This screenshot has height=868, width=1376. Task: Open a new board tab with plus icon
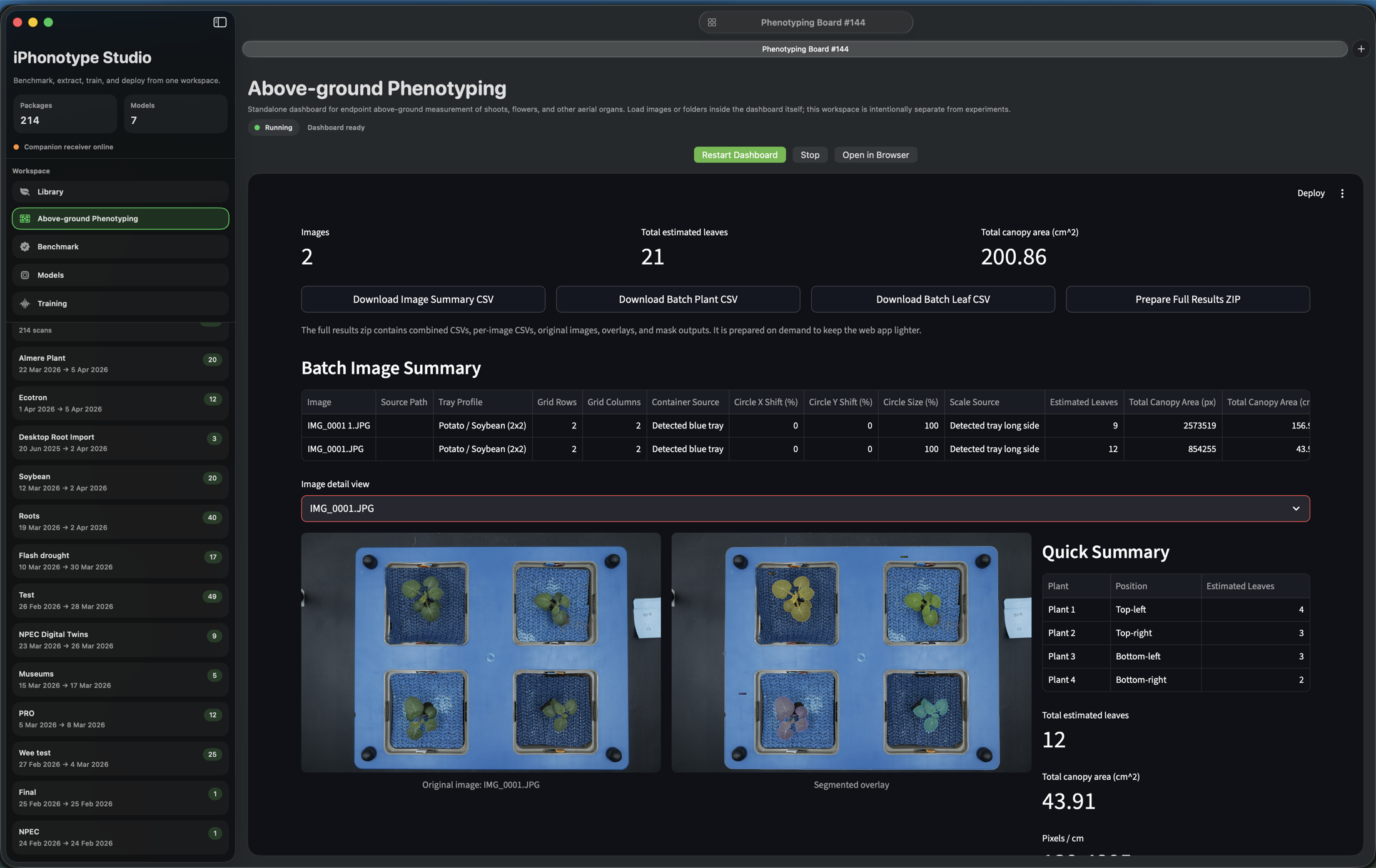(x=1361, y=48)
